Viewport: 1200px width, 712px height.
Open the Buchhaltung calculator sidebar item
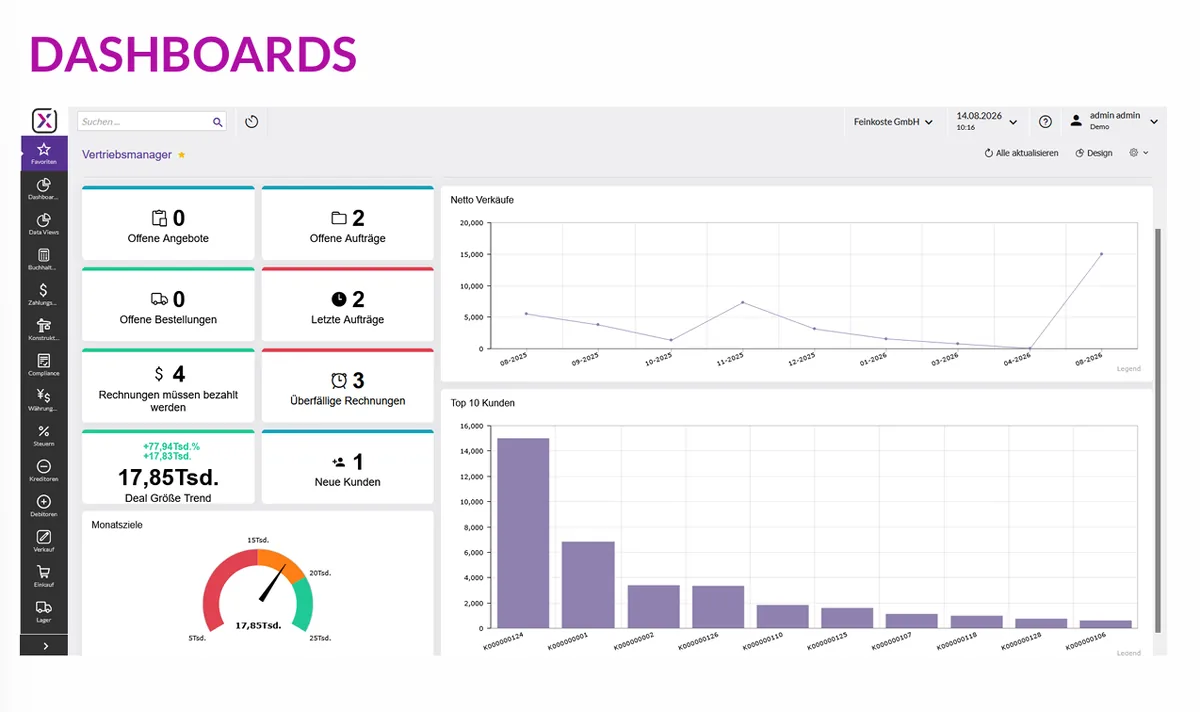tap(44, 260)
